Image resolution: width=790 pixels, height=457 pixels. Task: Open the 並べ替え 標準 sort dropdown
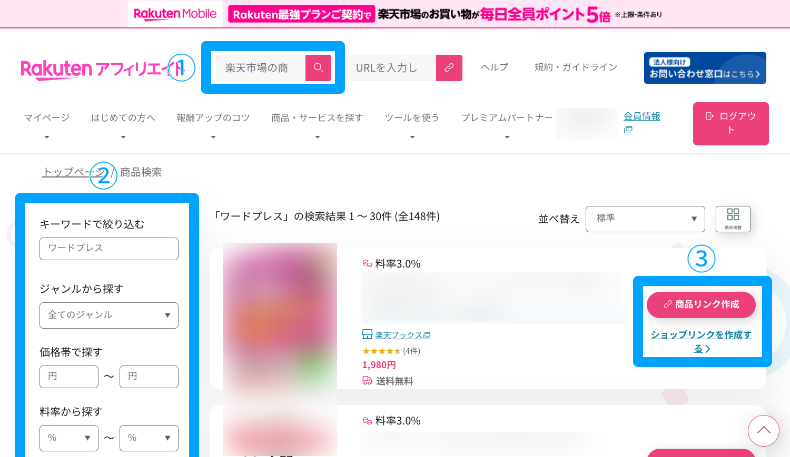(645, 219)
